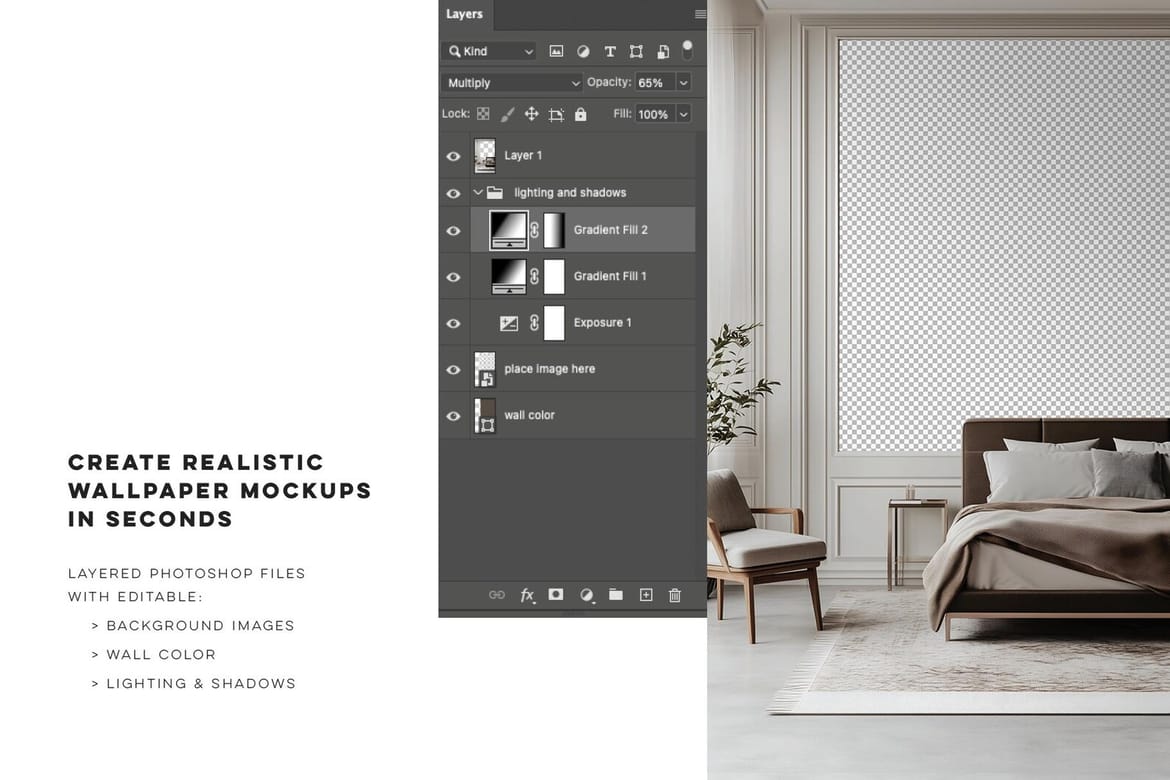This screenshot has width=1170, height=780.
Task: Create a new group folder icon
Action: coord(616,594)
